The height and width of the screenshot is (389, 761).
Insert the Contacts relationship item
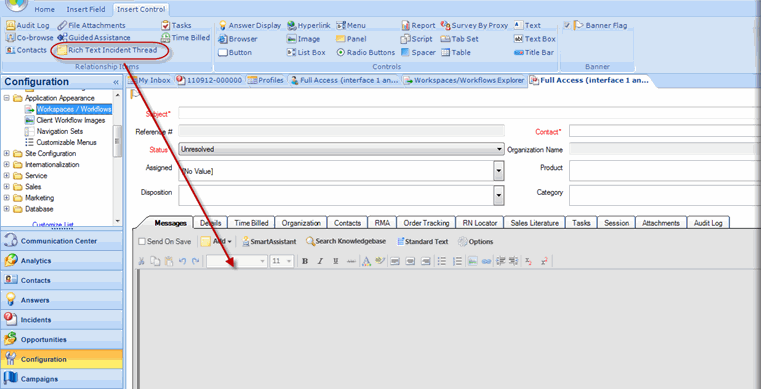pos(27,50)
